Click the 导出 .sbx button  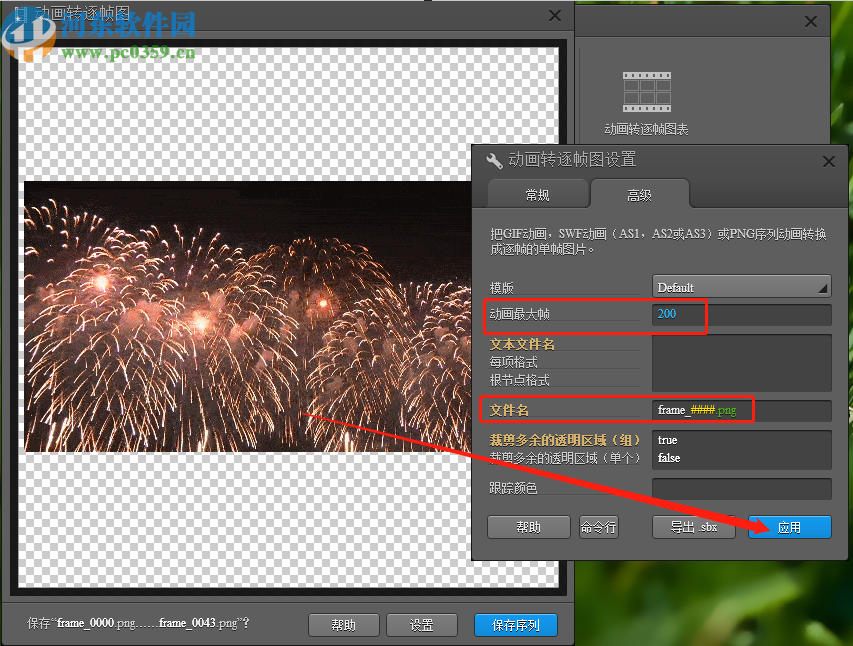694,527
